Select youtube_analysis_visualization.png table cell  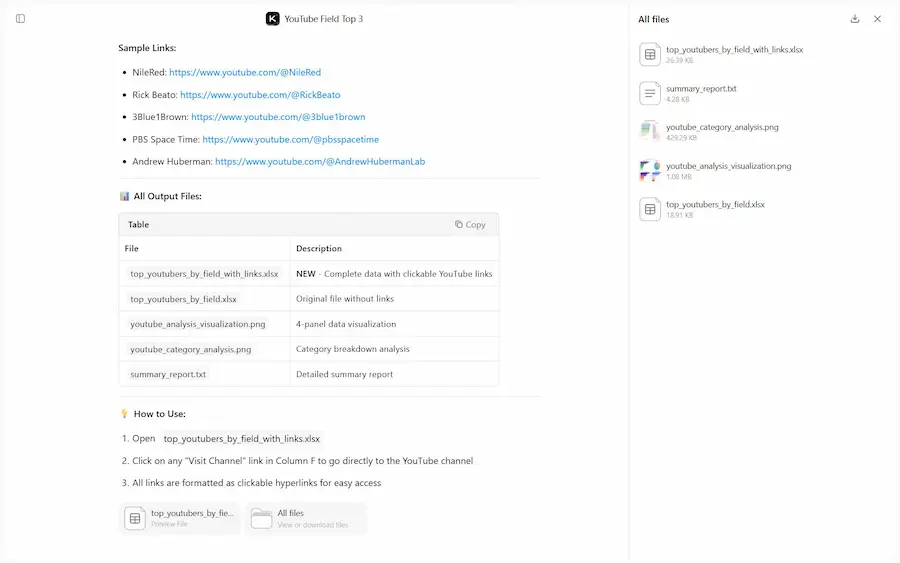pos(204,324)
